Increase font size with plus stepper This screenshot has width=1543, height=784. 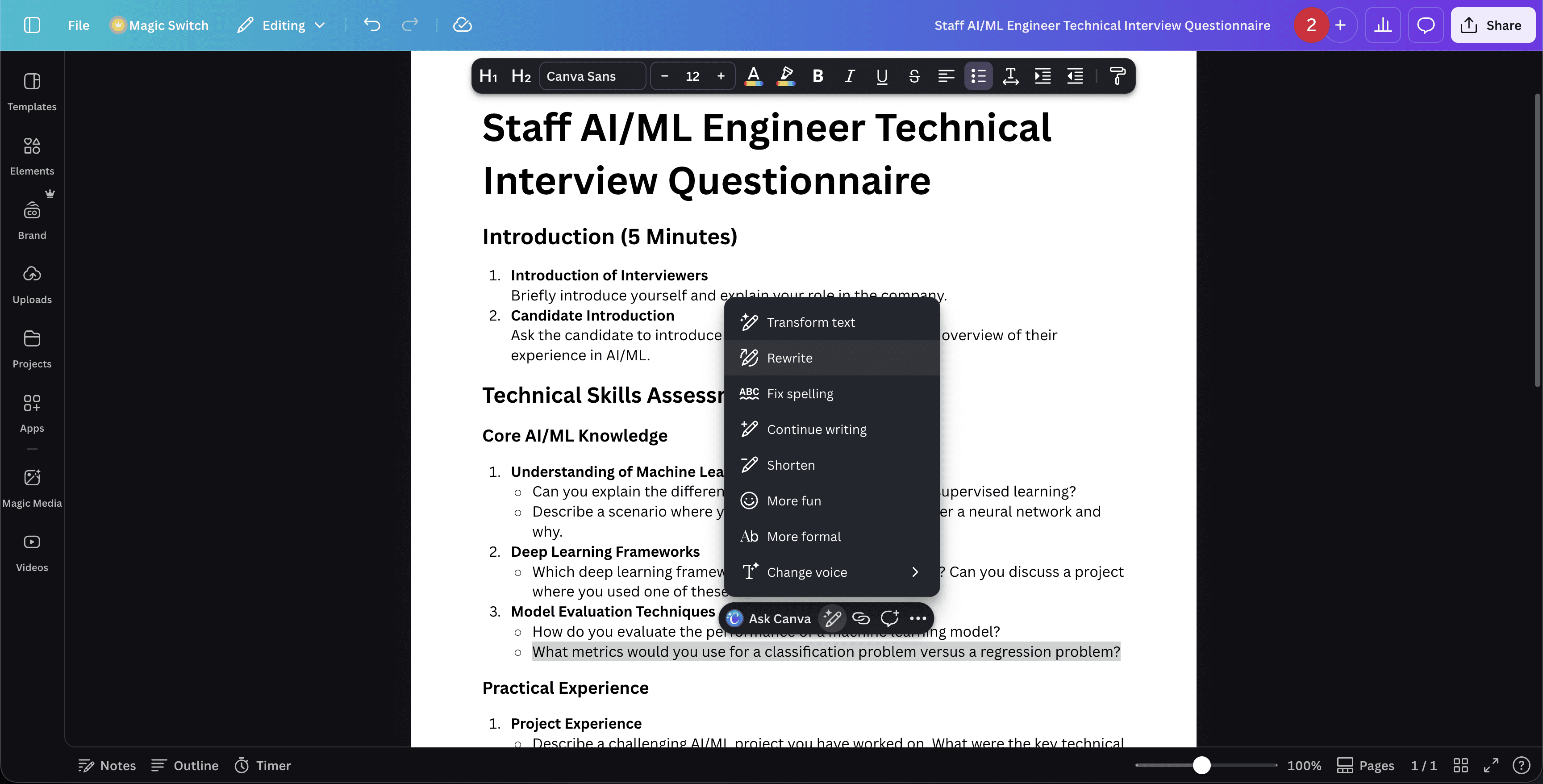click(x=721, y=76)
